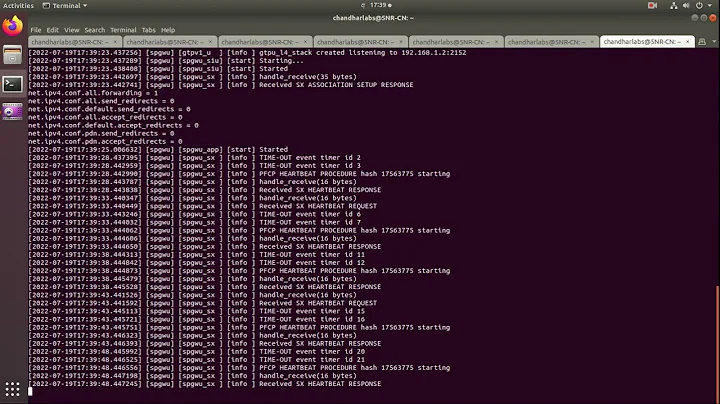This screenshot has height=404, width=720.
Task: Switch to the fifth terminal tab
Action: coord(456,42)
